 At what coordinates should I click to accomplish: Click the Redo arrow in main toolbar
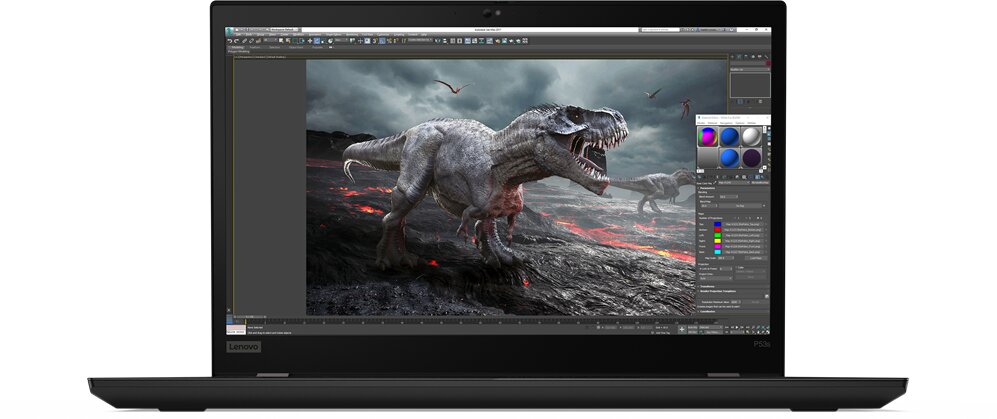tap(237, 41)
